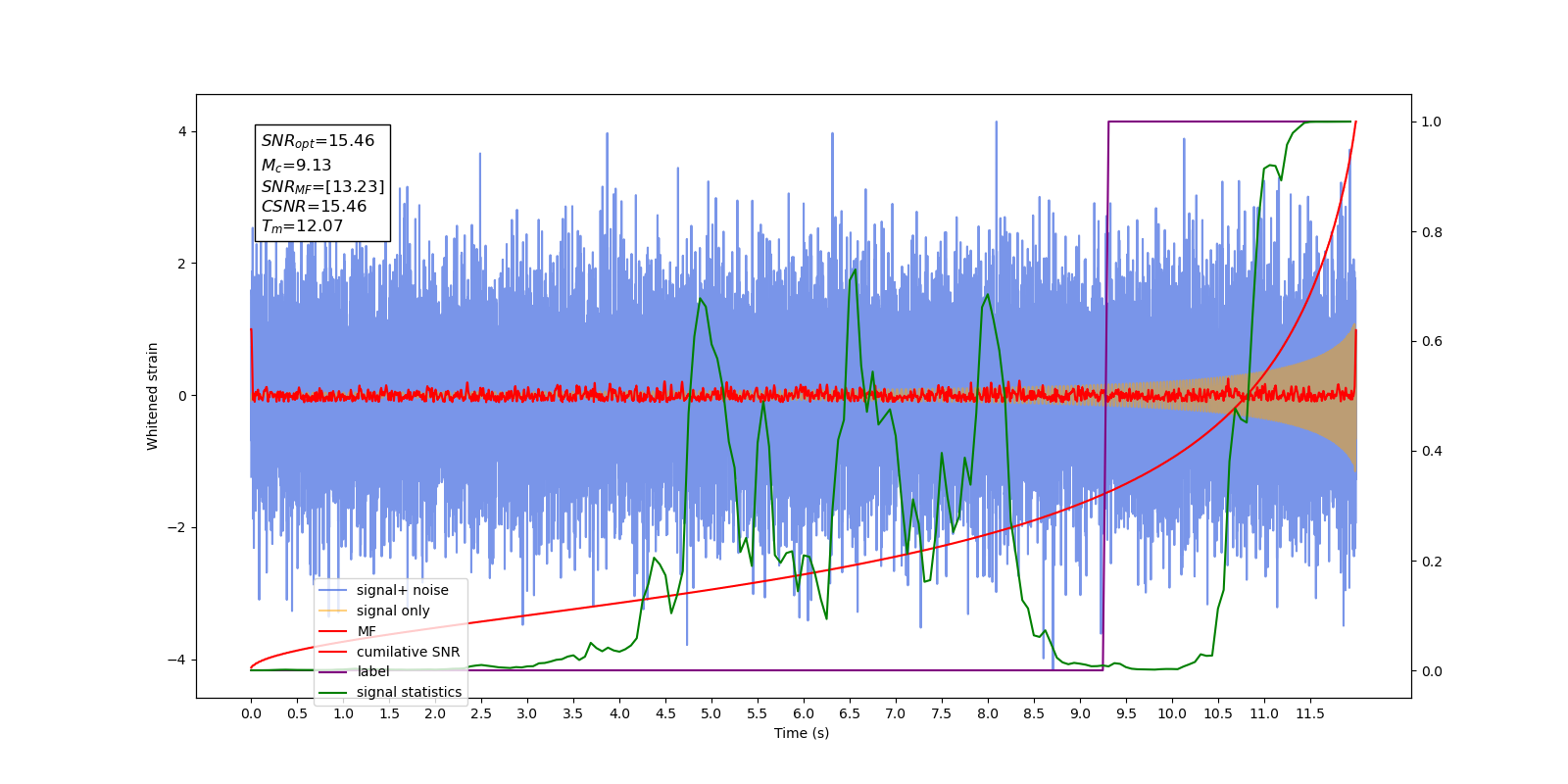
Task: Click the Tm=12.07 annotation text
Action: click(302, 226)
